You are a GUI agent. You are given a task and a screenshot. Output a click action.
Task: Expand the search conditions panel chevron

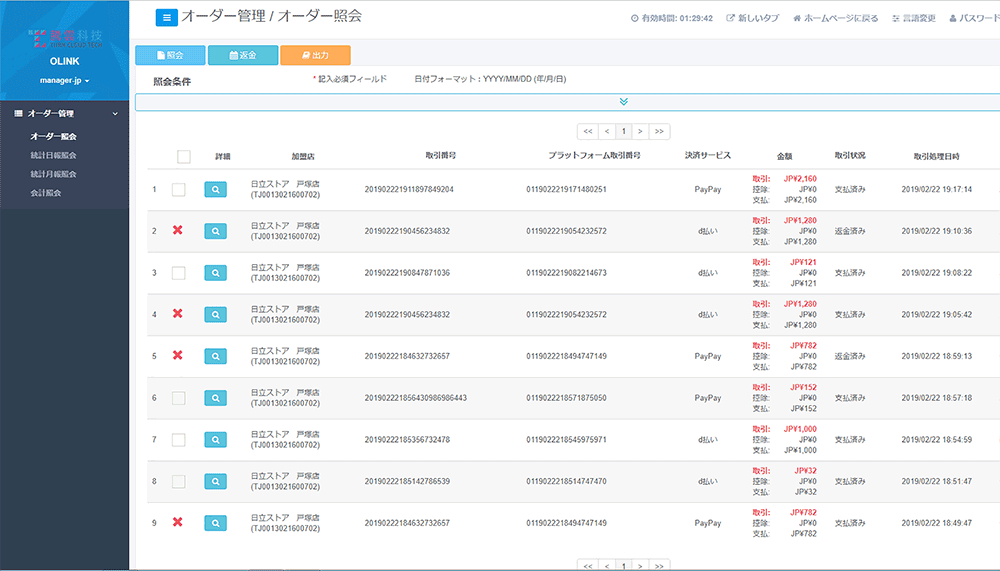click(623, 102)
